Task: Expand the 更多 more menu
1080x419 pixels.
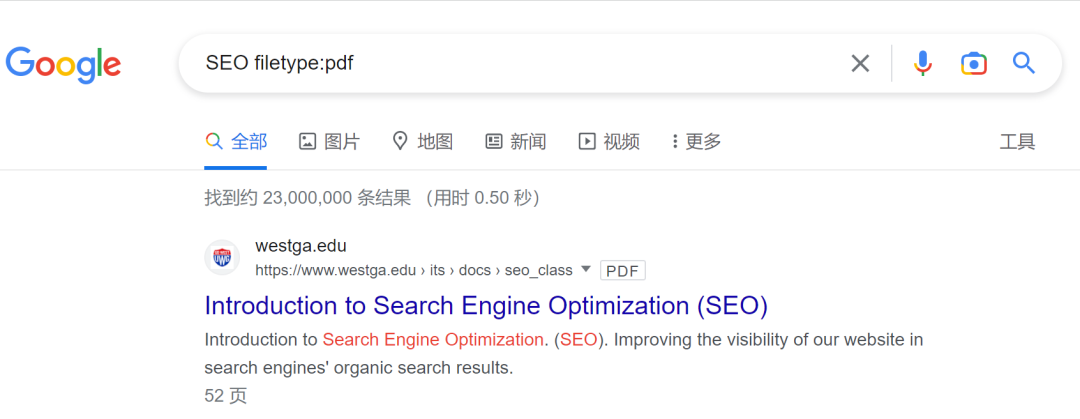Action: 696,142
